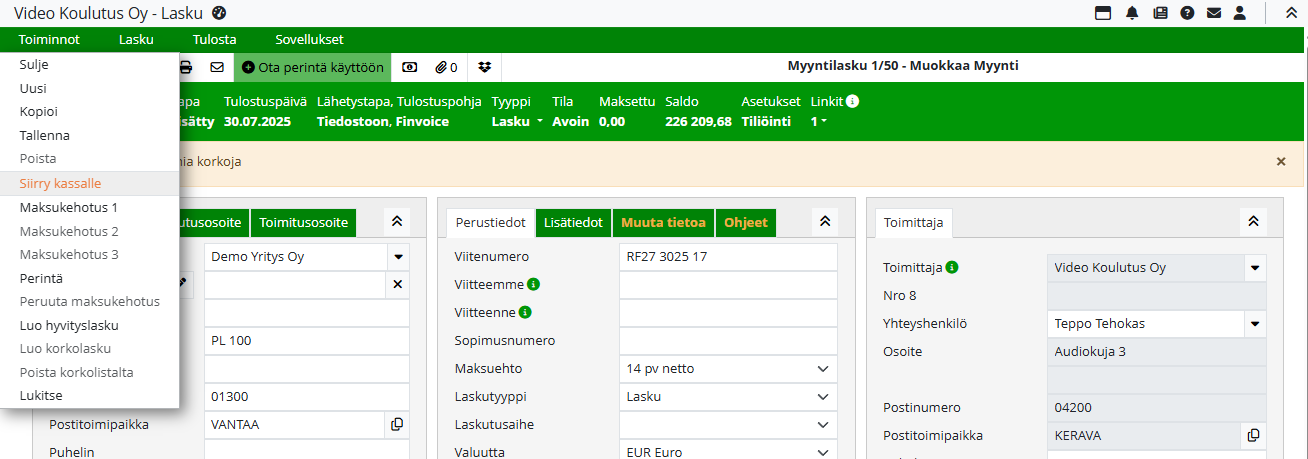Click the copy icon beside VANTAA field
The height and width of the screenshot is (459, 1308).
point(397,424)
